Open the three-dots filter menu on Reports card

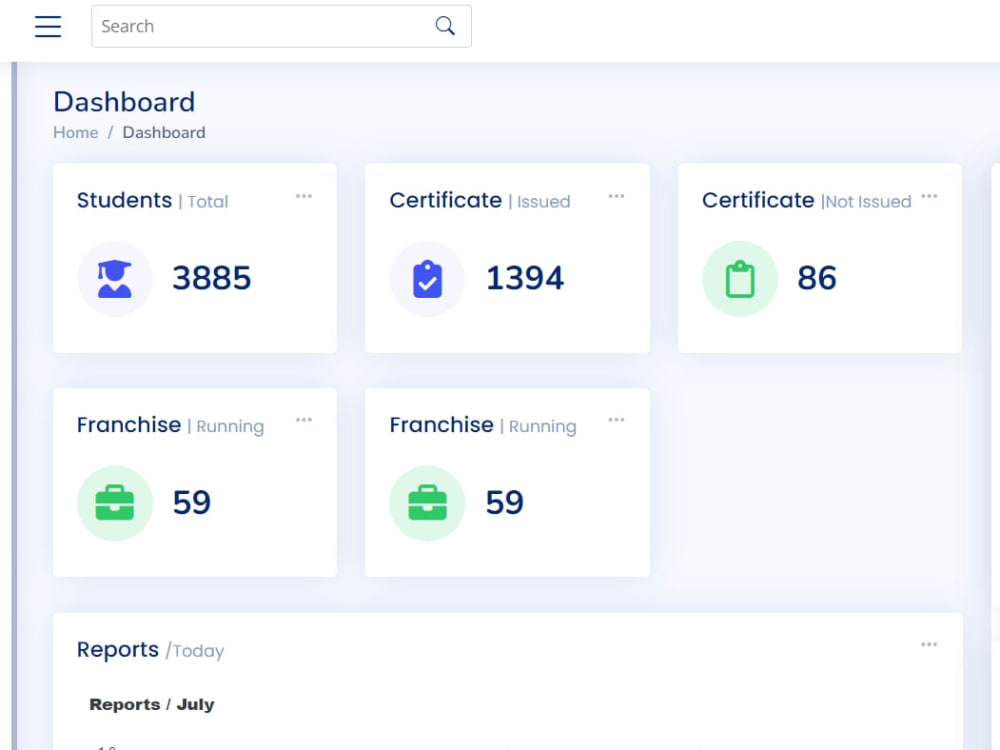(929, 645)
